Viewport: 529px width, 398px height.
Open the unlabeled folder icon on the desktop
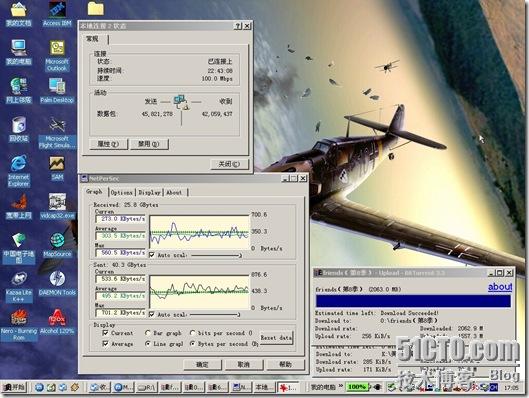(96, 8)
